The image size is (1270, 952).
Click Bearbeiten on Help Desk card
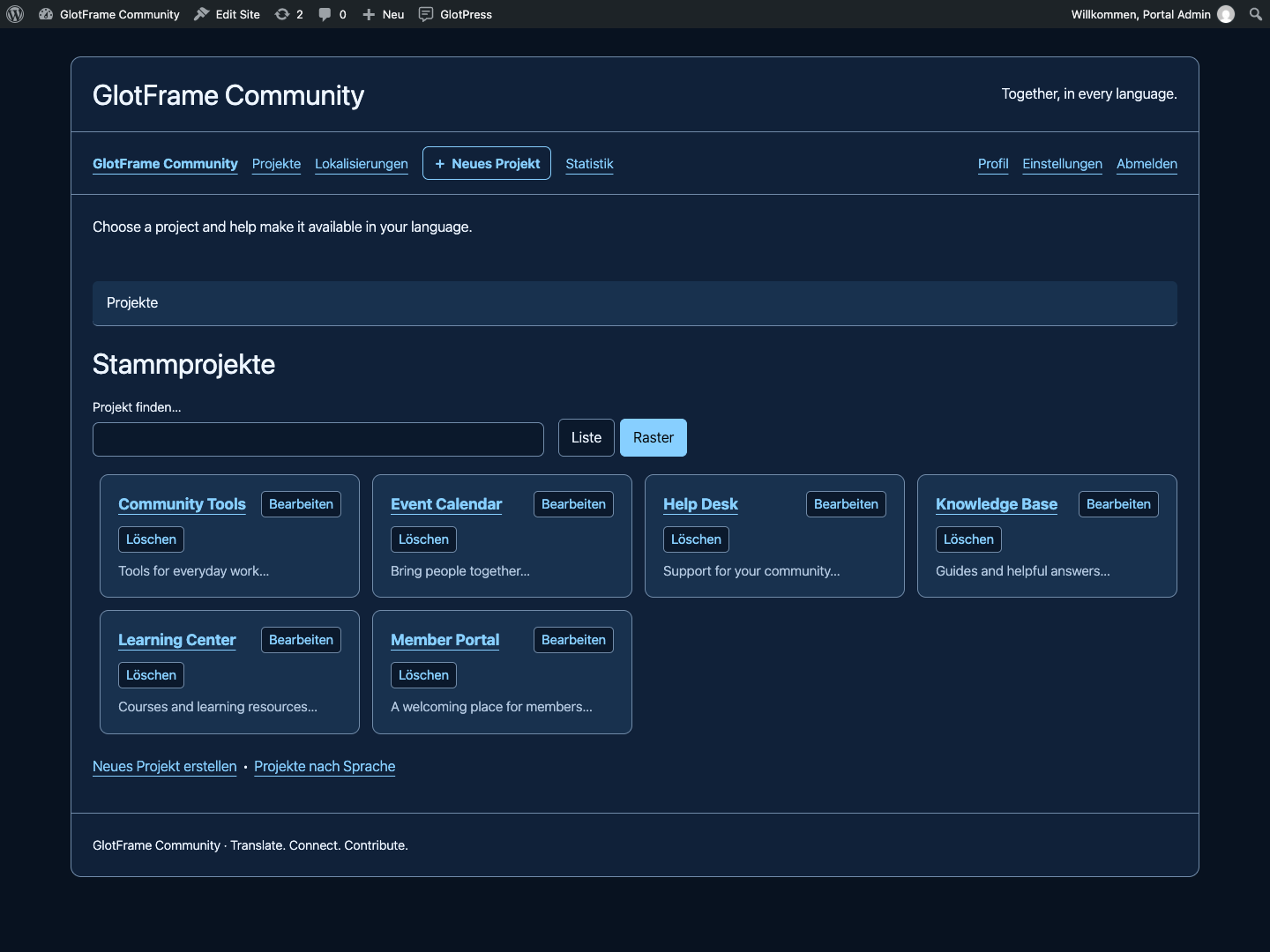click(846, 504)
